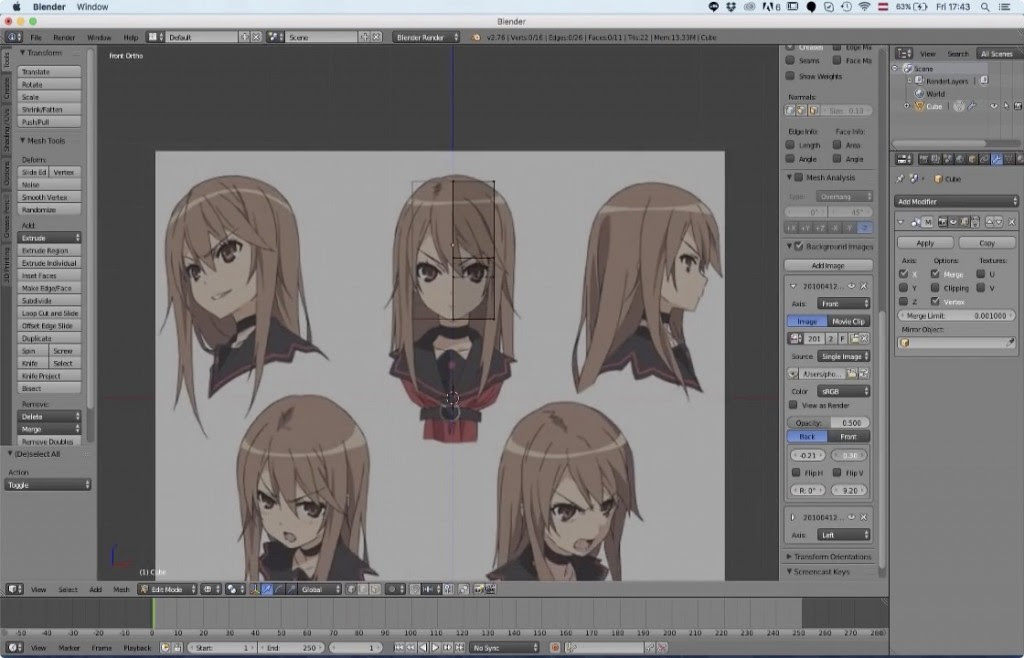Open the Object cube properties tab
1024x658 pixels.
[x=972, y=159]
